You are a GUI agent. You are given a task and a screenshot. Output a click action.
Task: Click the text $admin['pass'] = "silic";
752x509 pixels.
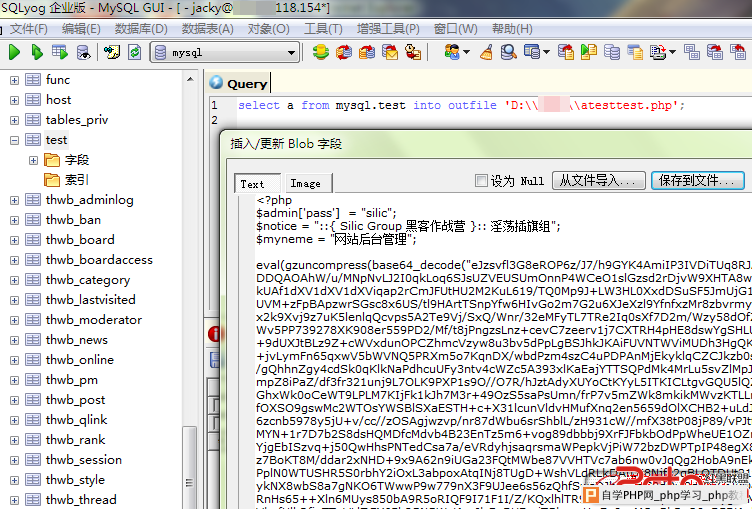(326, 213)
